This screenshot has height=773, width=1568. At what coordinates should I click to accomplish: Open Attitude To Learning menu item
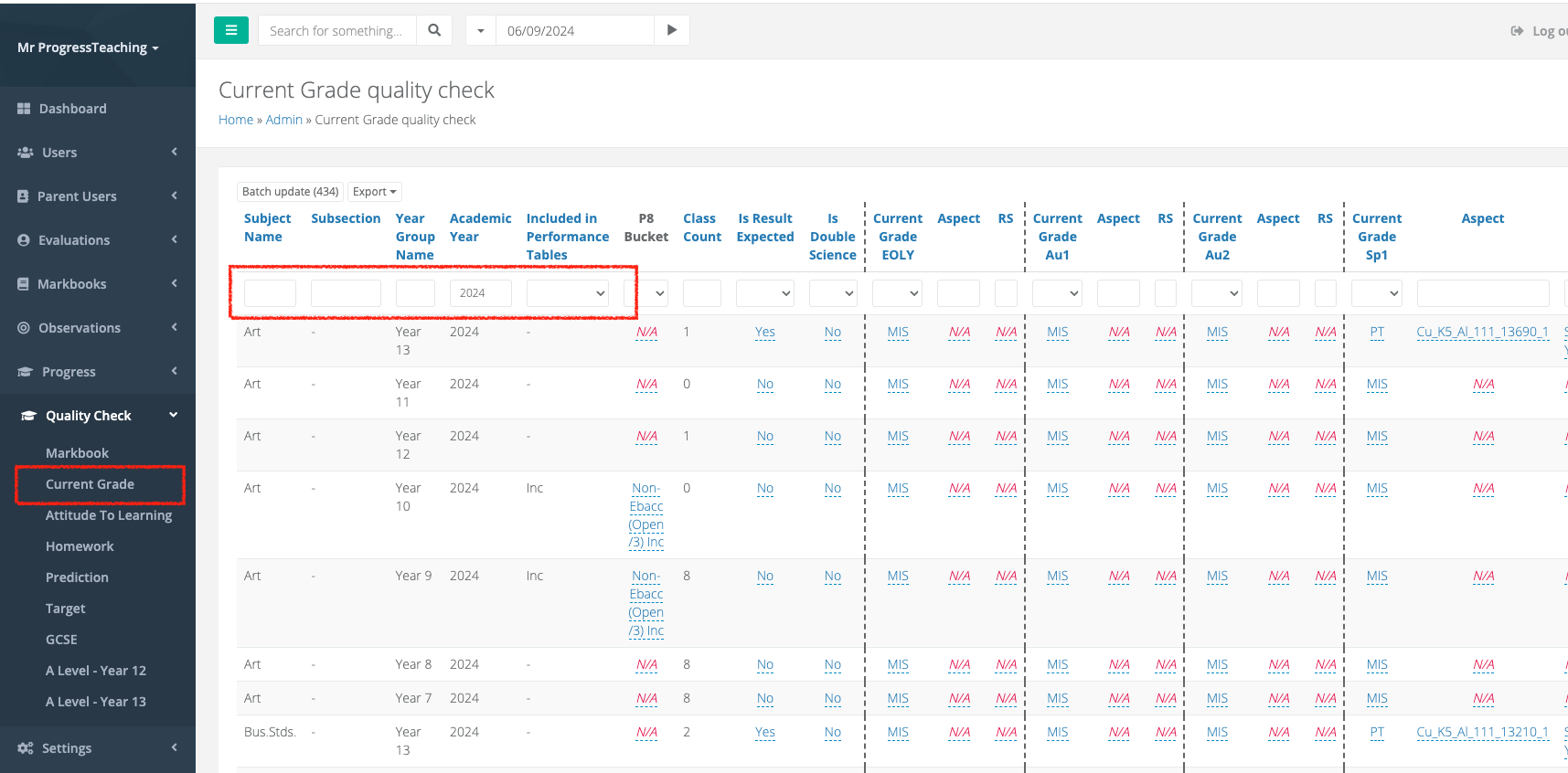(x=109, y=515)
